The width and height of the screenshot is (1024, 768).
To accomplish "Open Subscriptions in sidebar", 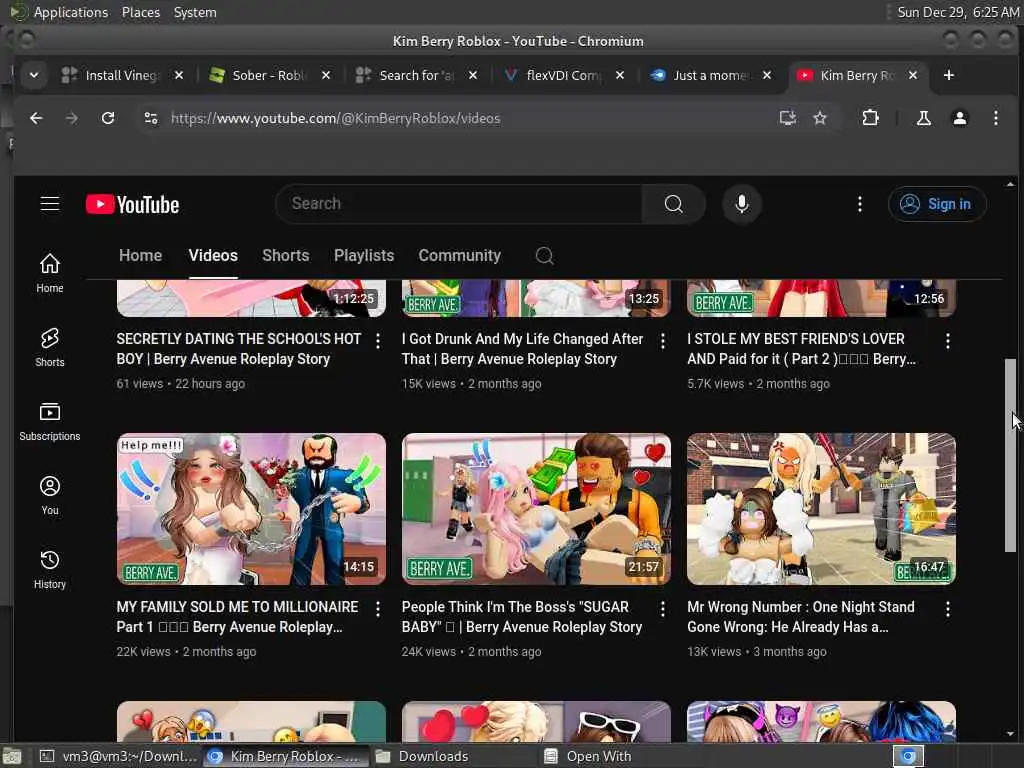I will (x=50, y=422).
